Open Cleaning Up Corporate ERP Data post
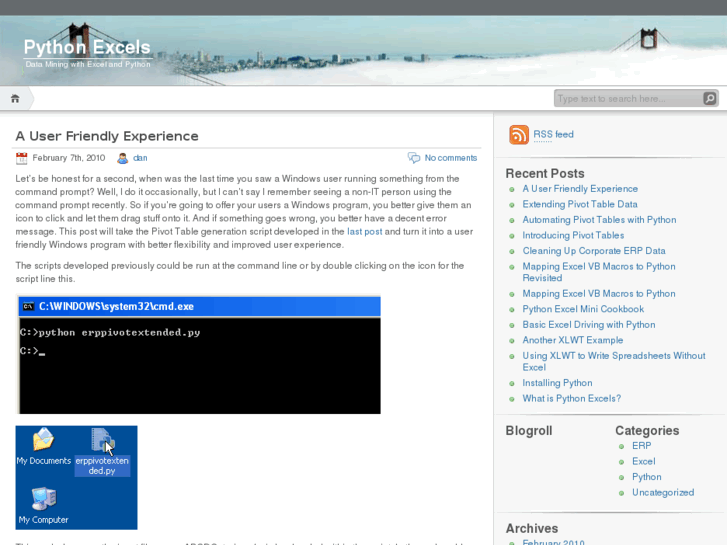Viewport: 727px width, 545px height. pyautogui.click(x=594, y=251)
